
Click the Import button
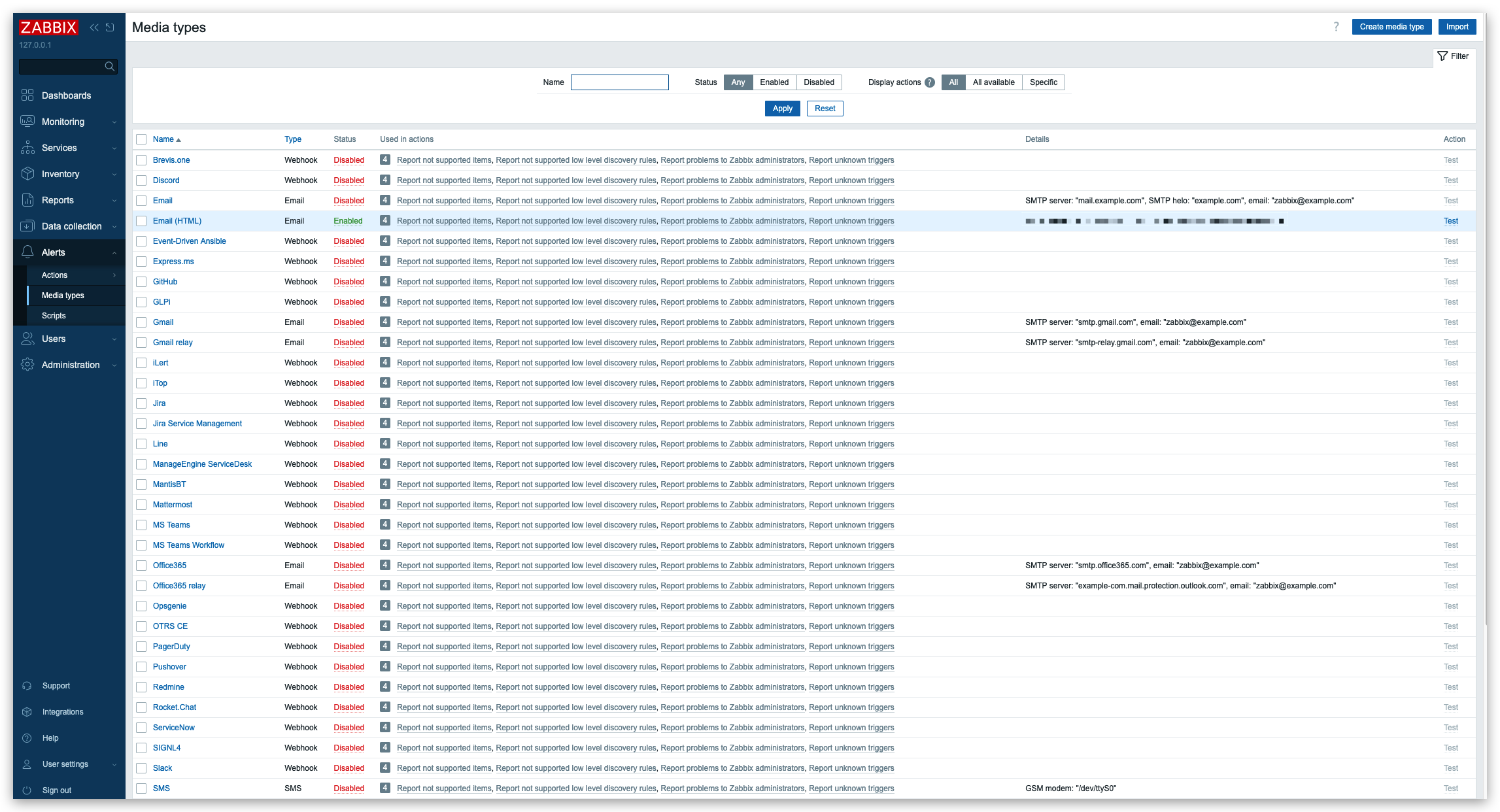[x=1457, y=27]
